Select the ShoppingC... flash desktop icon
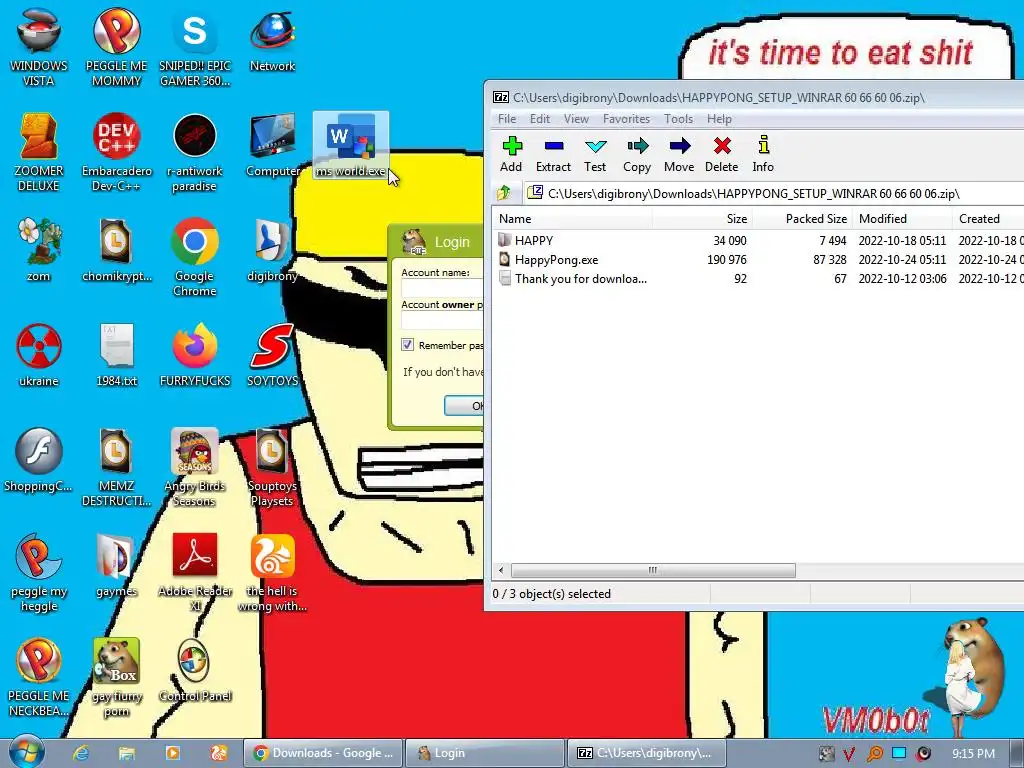The width and height of the screenshot is (1024, 768). point(39,460)
